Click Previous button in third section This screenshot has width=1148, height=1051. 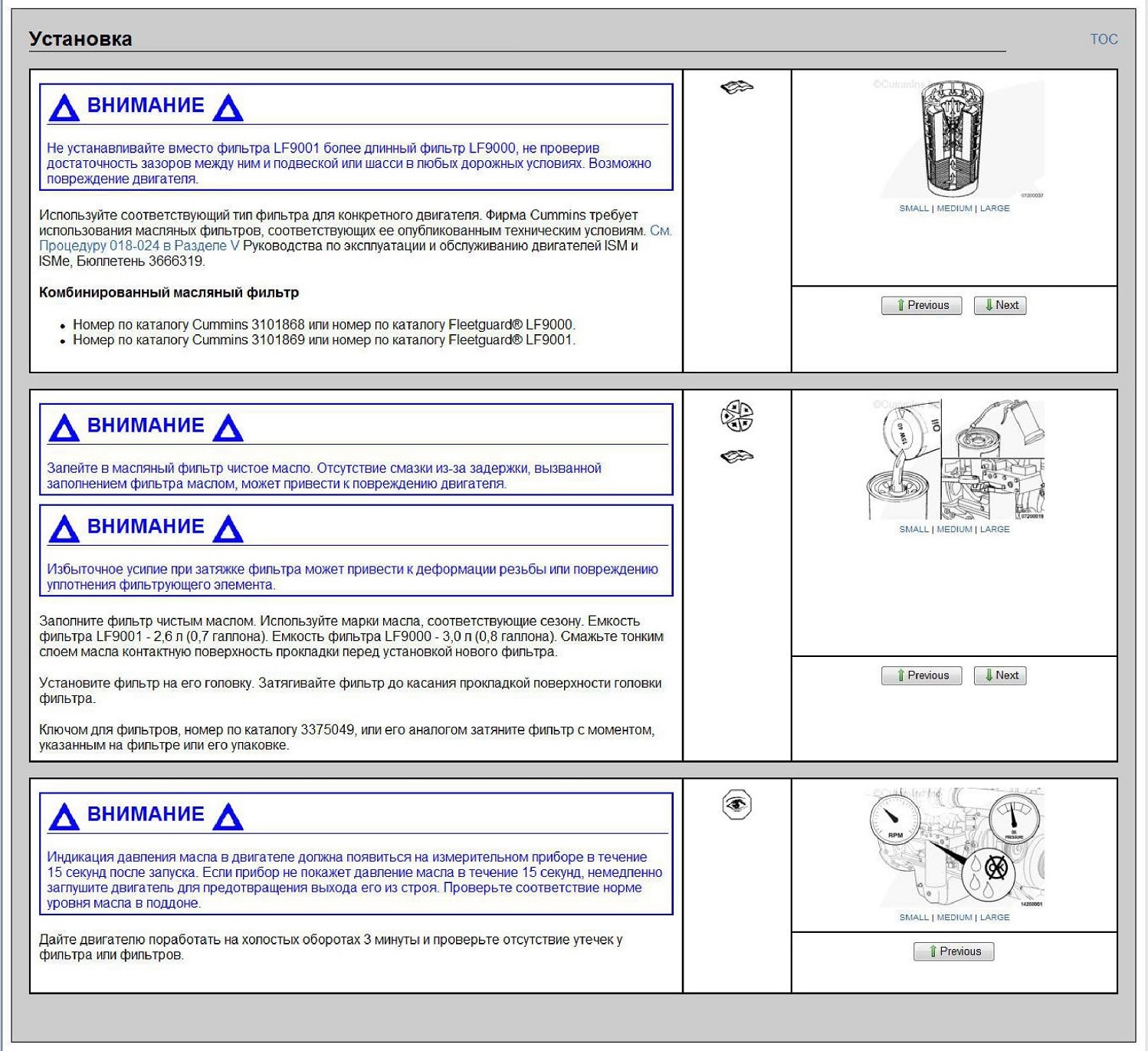click(953, 951)
